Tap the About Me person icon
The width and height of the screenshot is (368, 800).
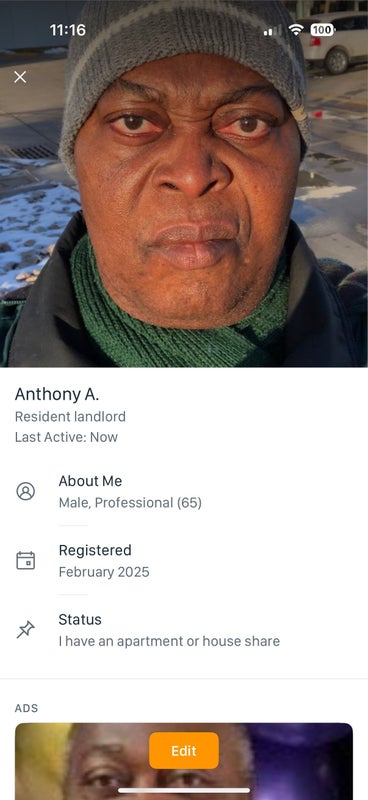(26, 491)
